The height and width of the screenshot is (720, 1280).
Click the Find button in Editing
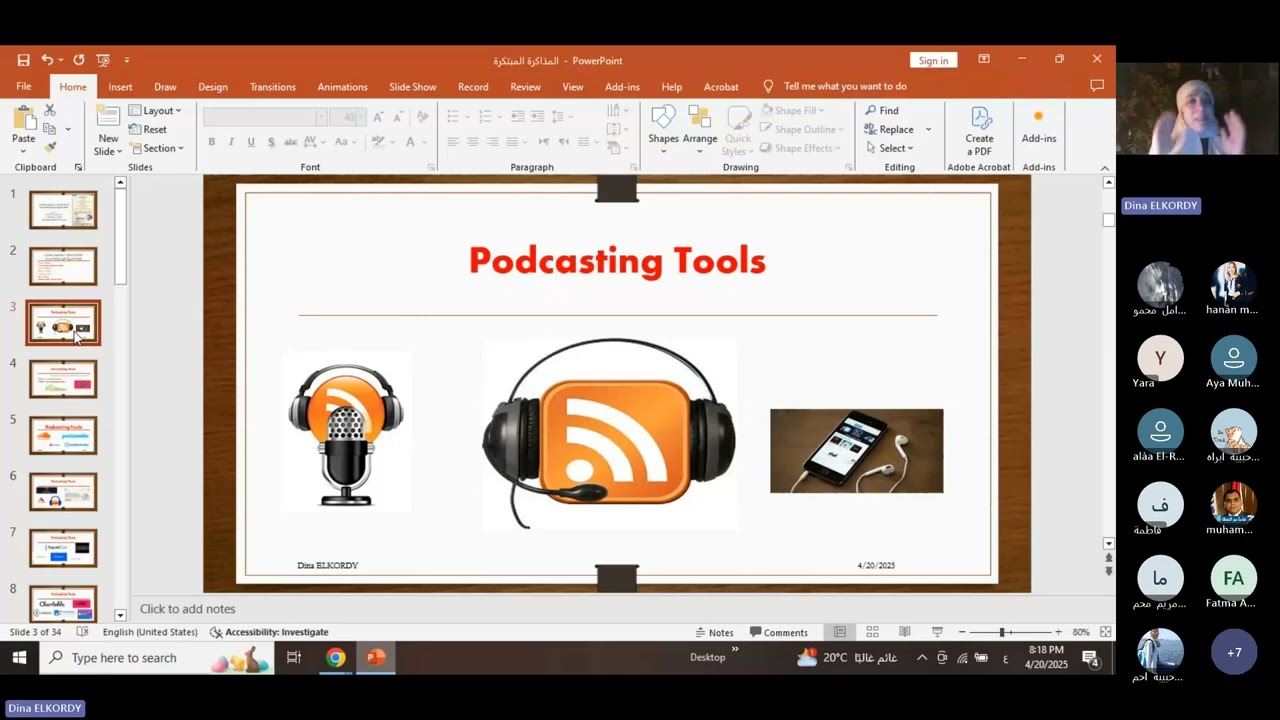[x=882, y=110]
